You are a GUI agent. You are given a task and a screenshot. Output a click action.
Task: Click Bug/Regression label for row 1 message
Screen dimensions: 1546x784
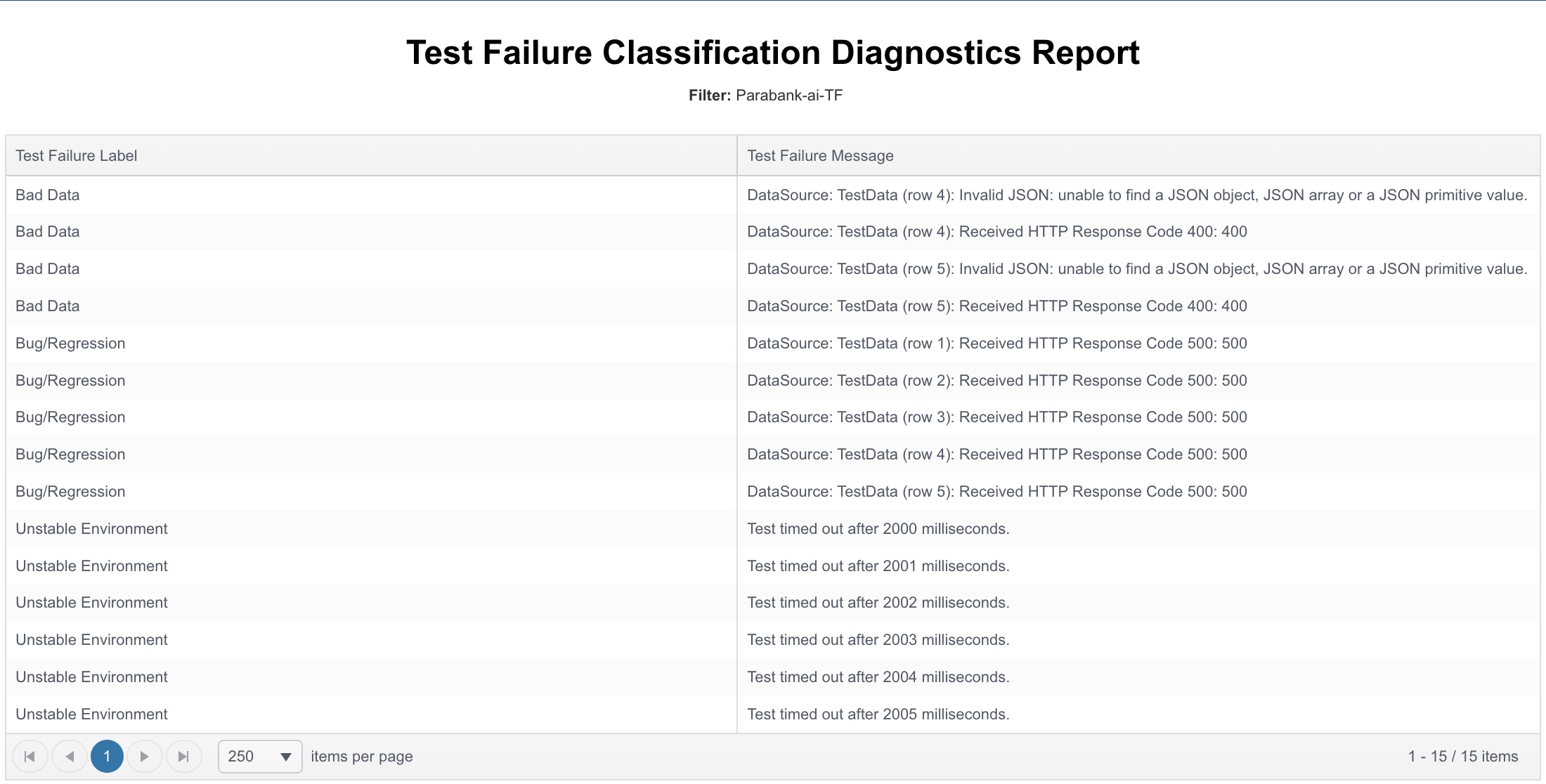(x=70, y=344)
